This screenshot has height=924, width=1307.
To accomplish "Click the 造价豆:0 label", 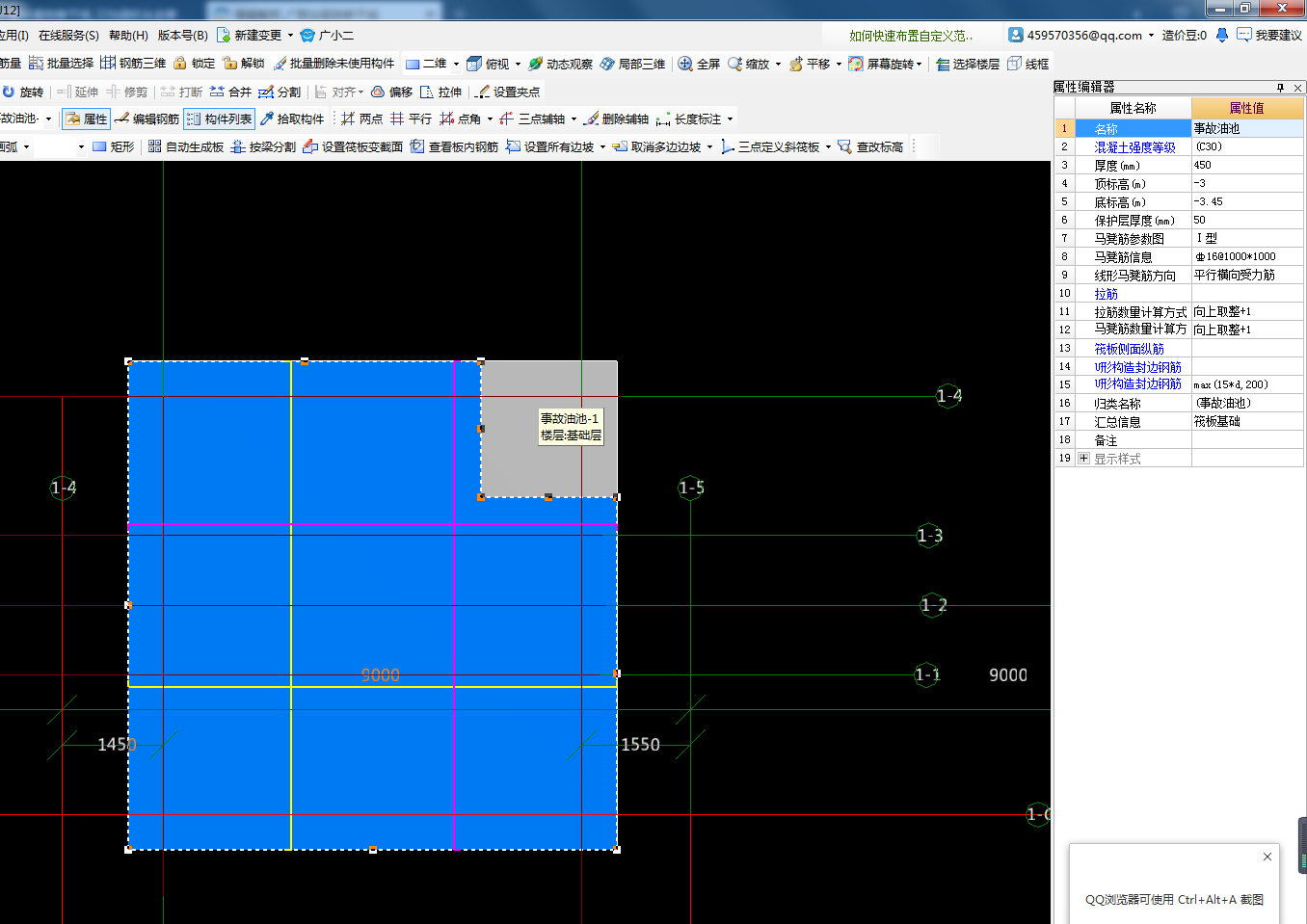I will coord(1184,36).
